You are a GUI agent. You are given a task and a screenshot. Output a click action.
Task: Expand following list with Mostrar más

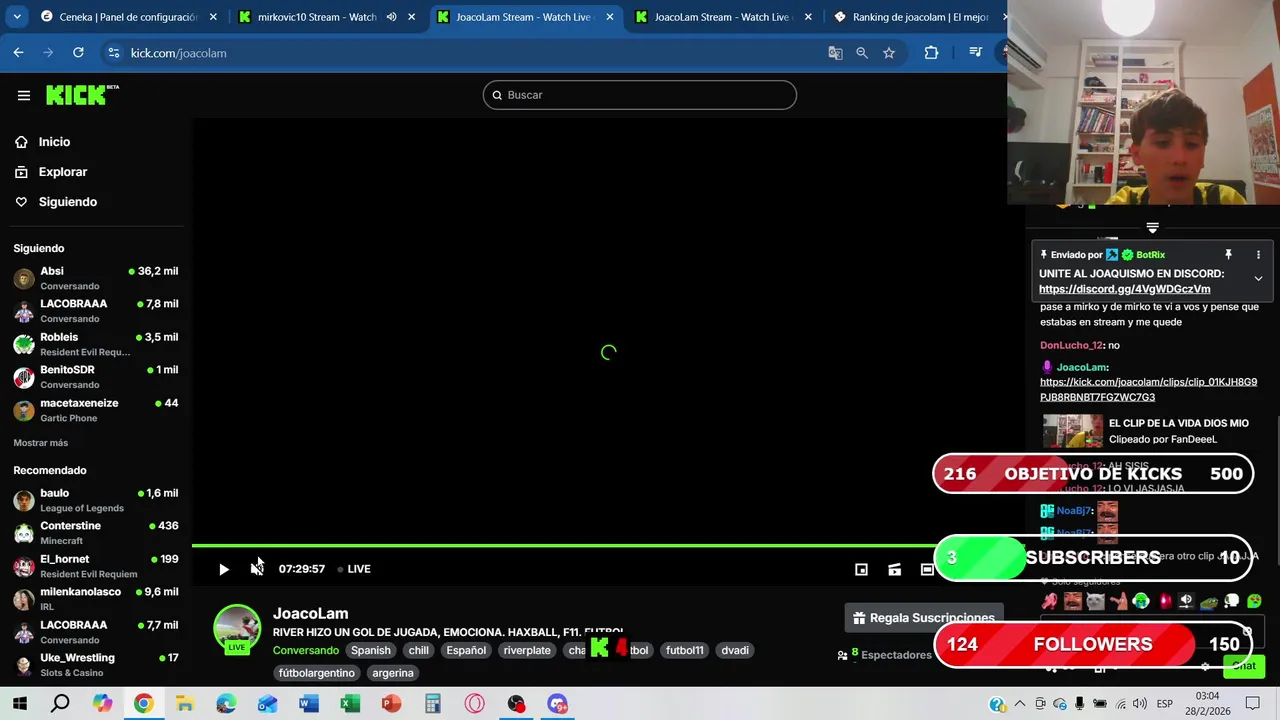click(41, 443)
